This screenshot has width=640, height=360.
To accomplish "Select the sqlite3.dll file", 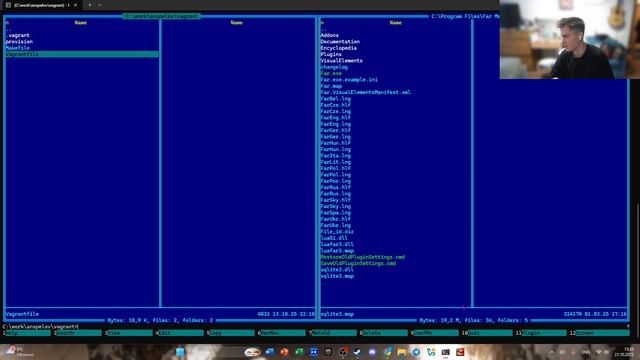I will coord(337,269).
